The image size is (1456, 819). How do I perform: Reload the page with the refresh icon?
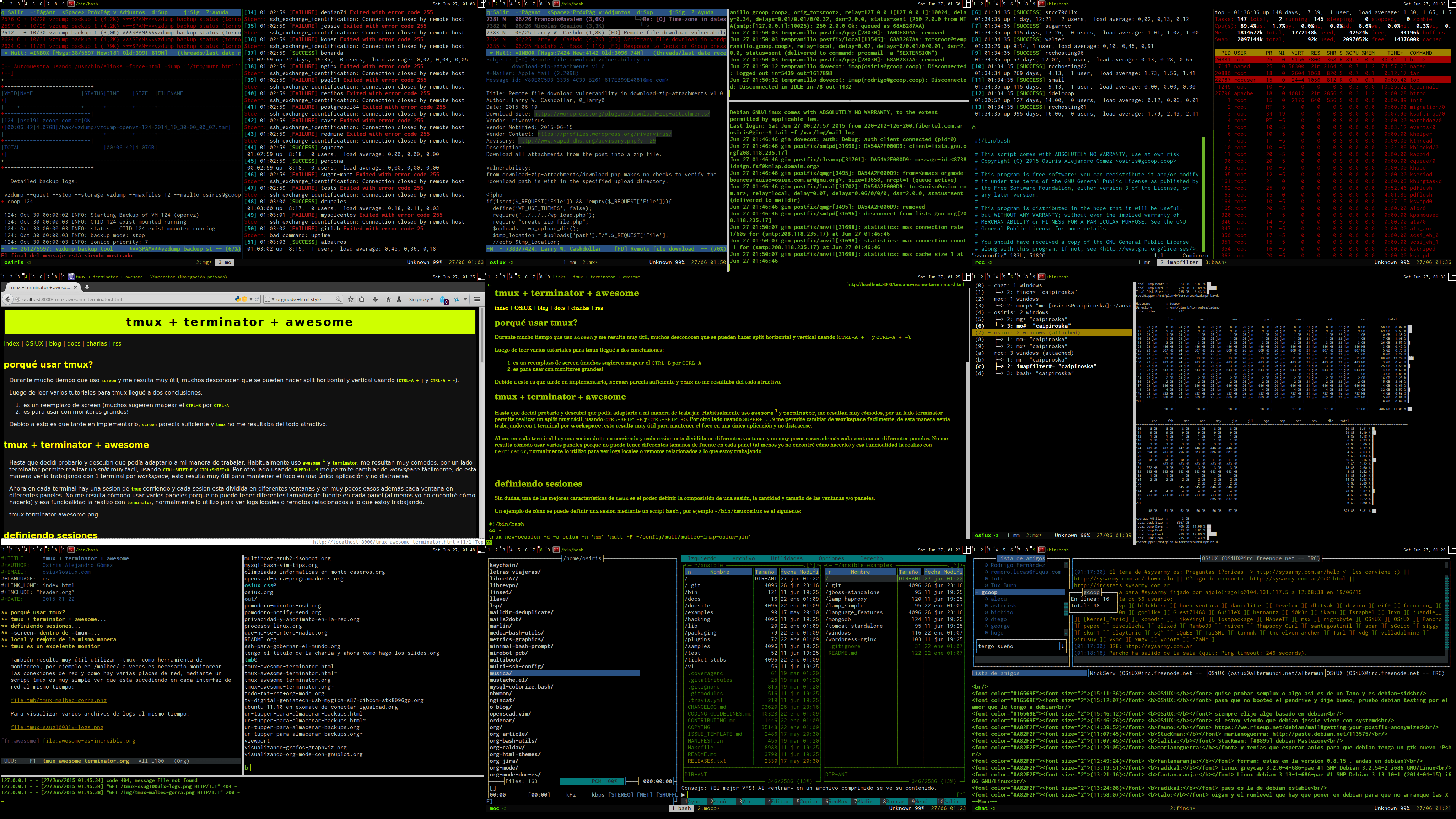(257, 299)
